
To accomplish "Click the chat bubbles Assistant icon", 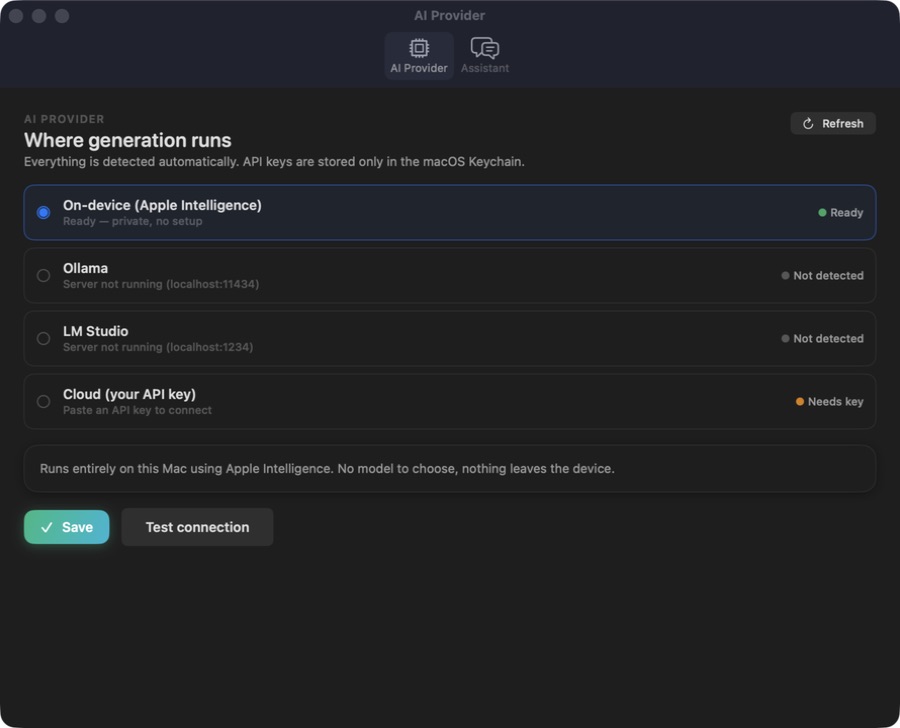I will [x=485, y=48].
